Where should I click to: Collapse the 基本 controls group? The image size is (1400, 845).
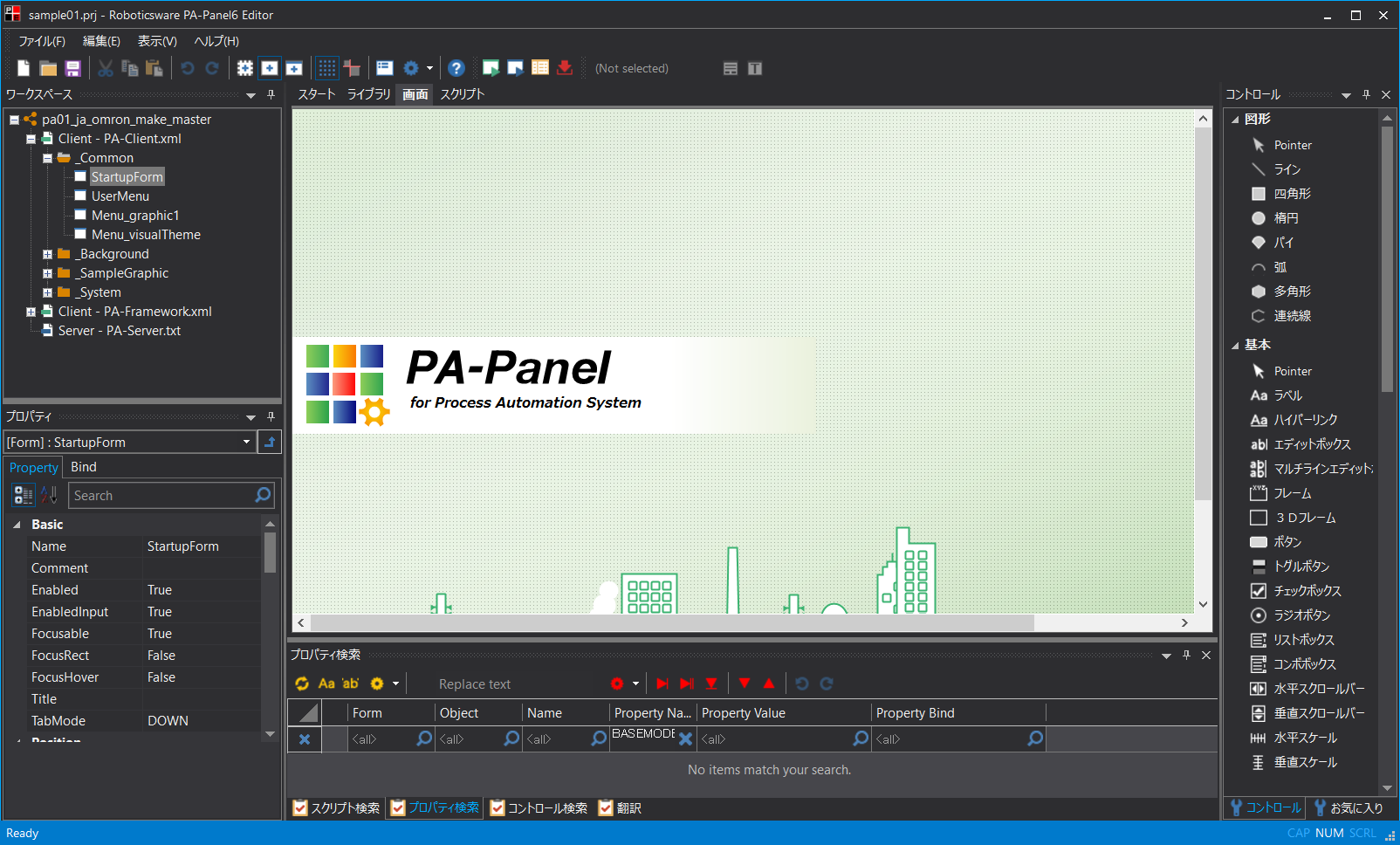click(1235, 346)
